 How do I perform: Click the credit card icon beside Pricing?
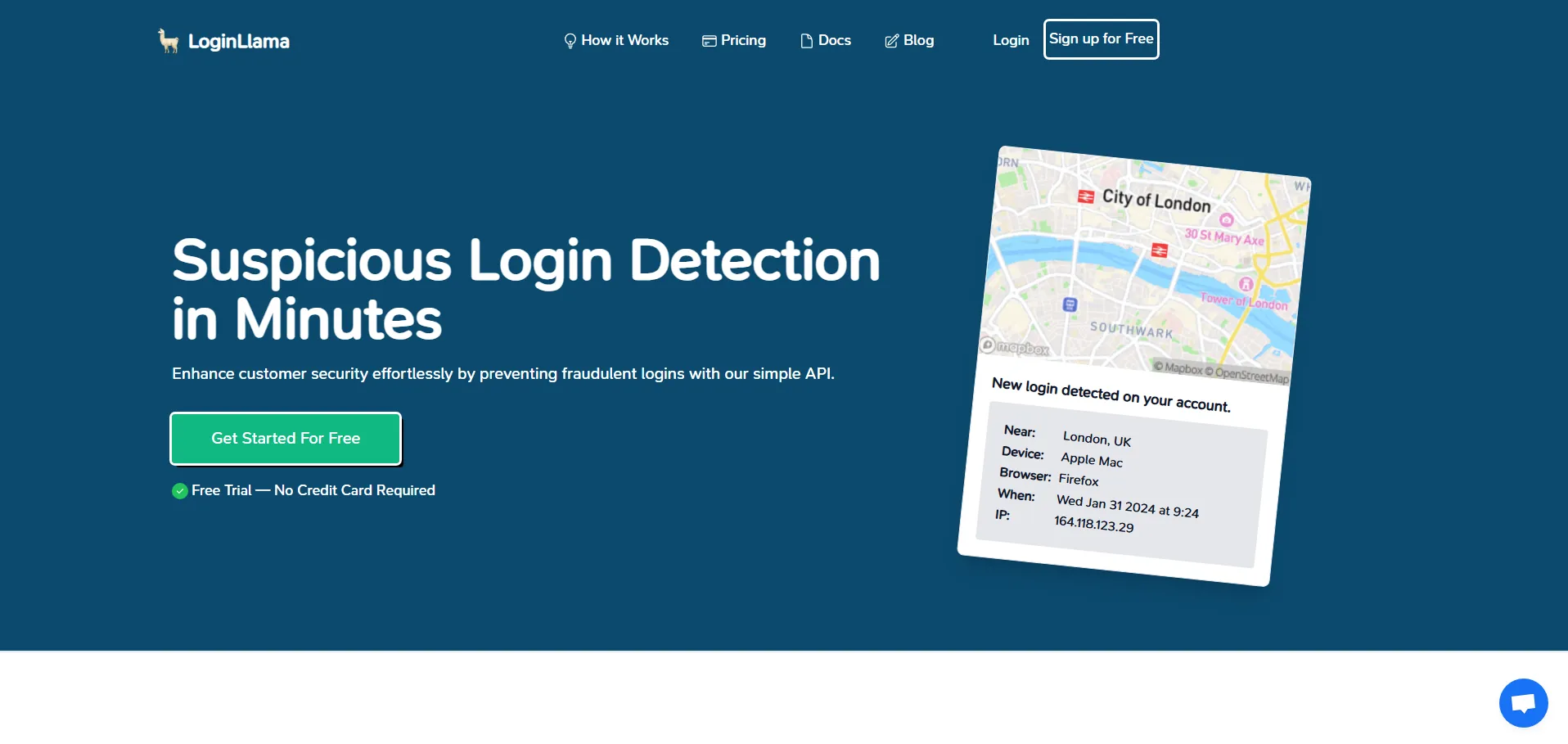[709, 41]
